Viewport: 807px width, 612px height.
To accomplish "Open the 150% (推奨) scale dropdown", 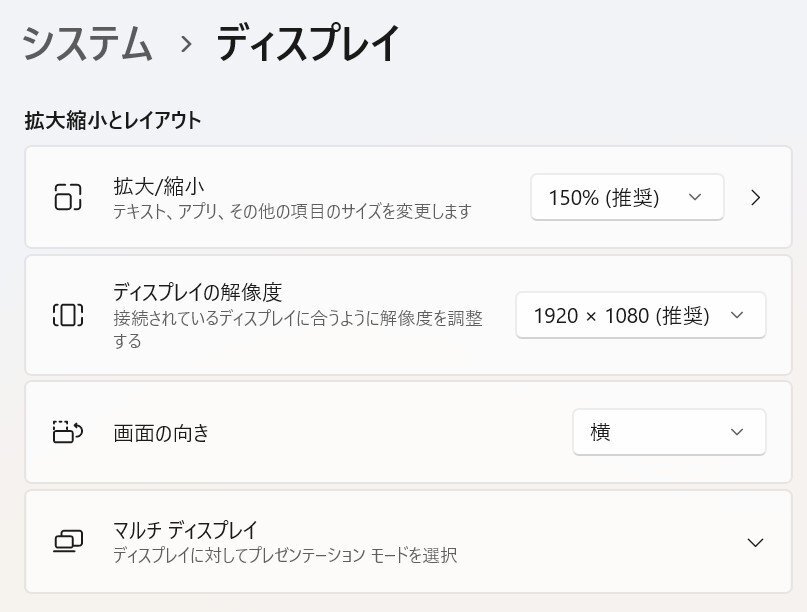I will tap(626, 197).
